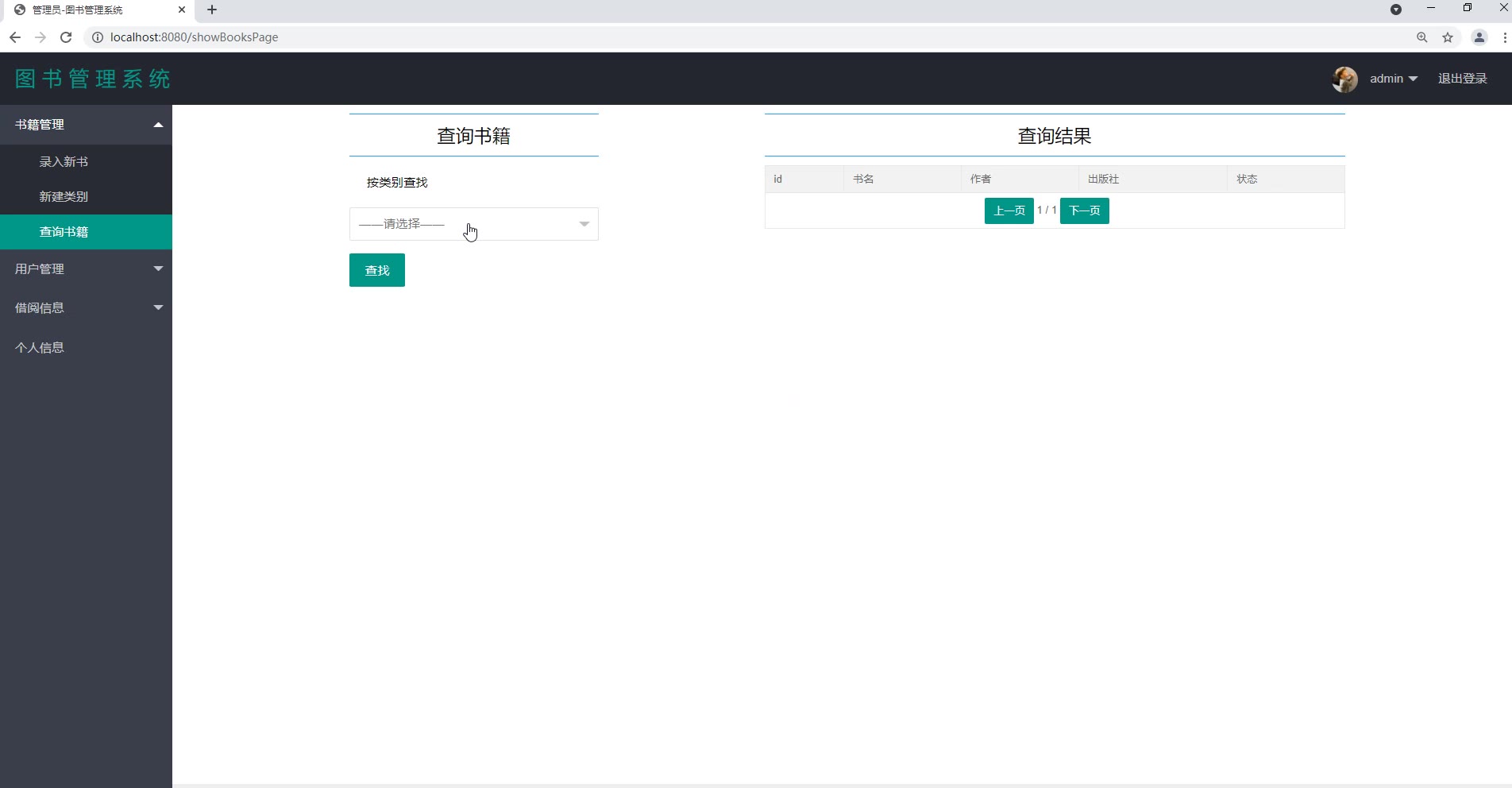Viewport: 1512px width, 788px height.
Task: Click the 查找 search button
Action: click(377, 270)
